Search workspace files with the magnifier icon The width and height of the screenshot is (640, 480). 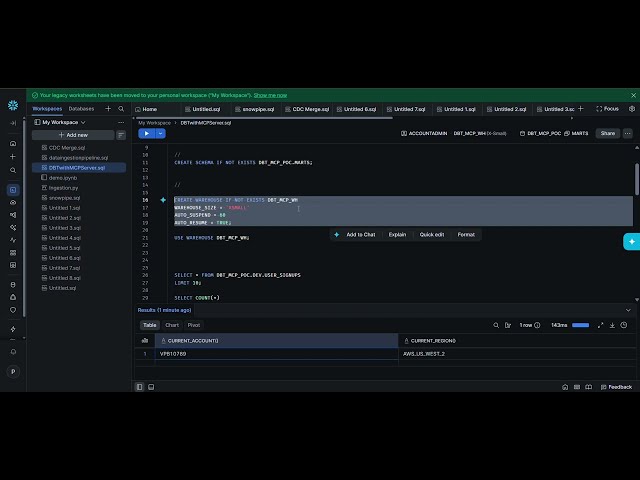pyautogui.click(x=121, y=109)
